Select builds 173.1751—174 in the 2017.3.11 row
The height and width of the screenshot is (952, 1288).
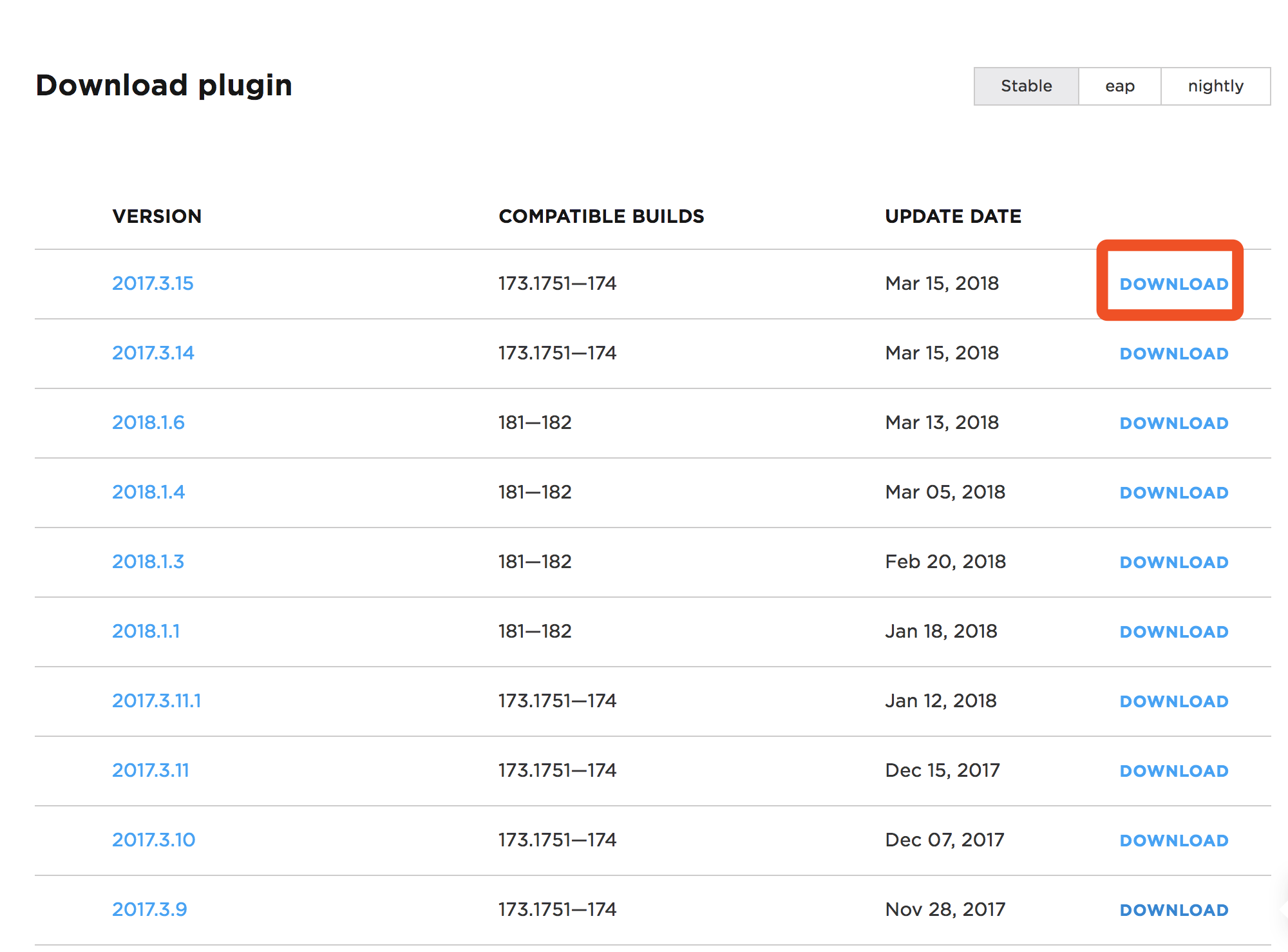(558, 770)
